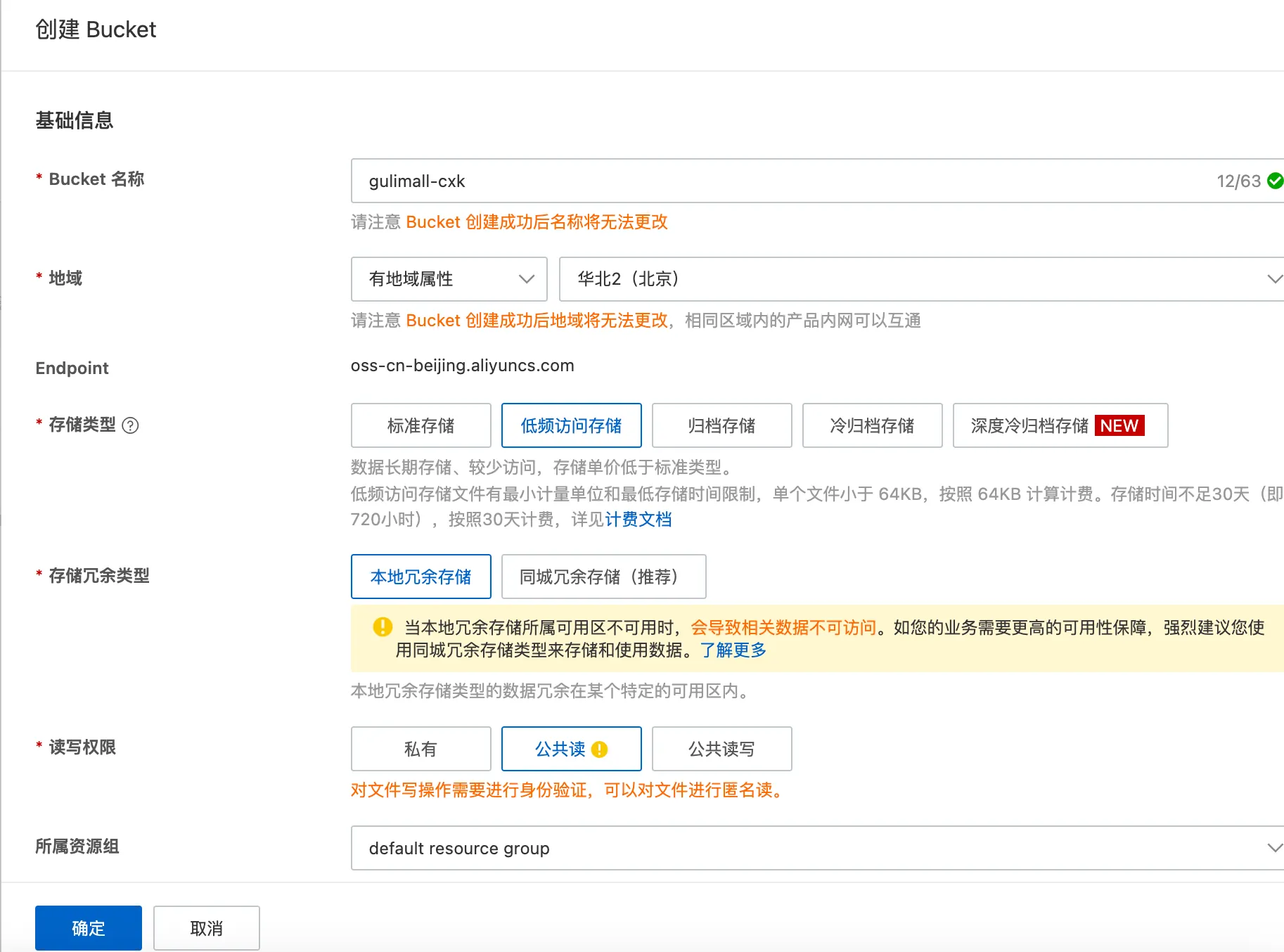Click the Endpoint label
The width and height of the screenshot is (1284, 952).
tap(72, 368)
